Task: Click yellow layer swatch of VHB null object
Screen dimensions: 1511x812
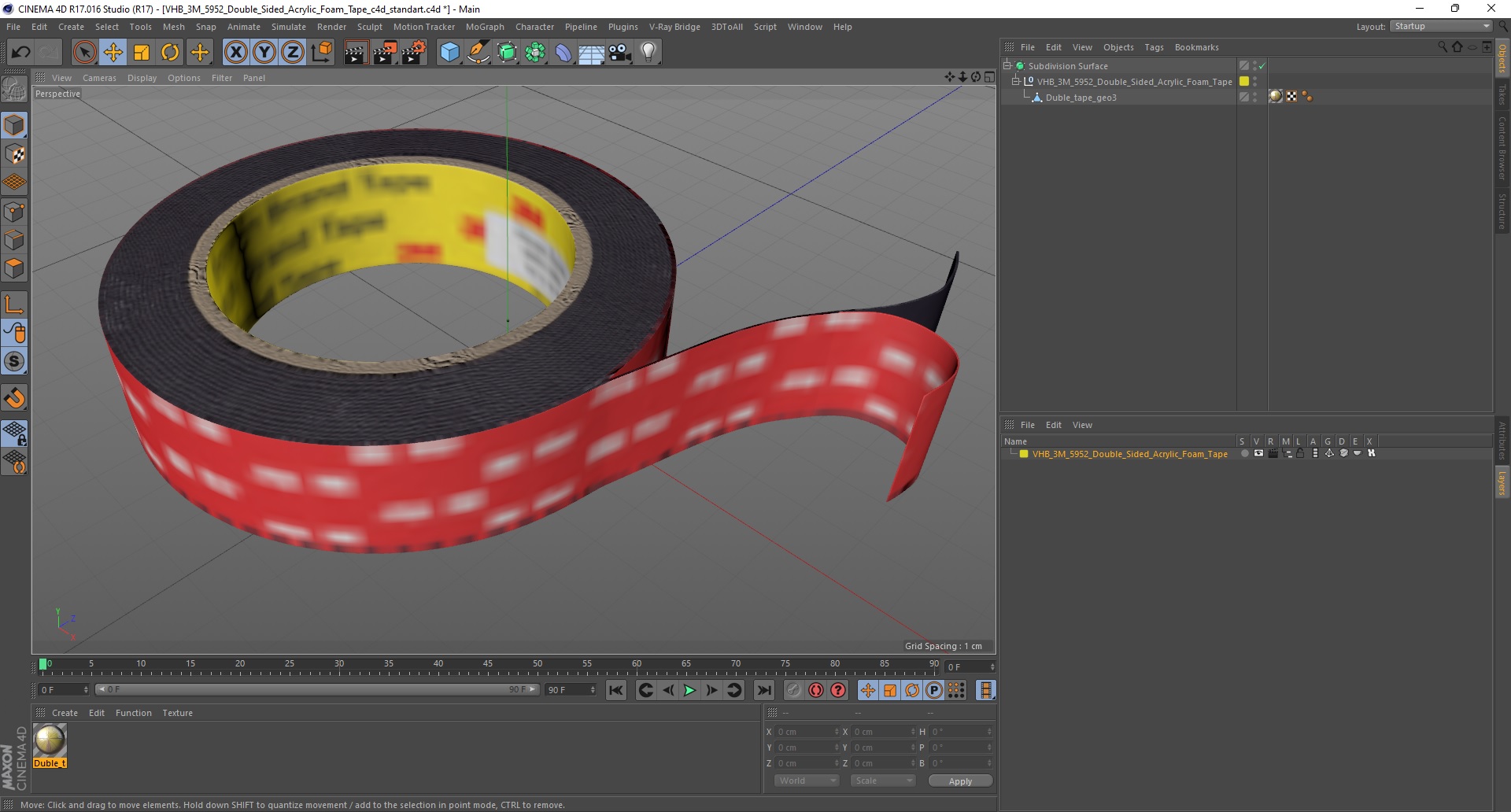Action: [x=1244, y=81]
